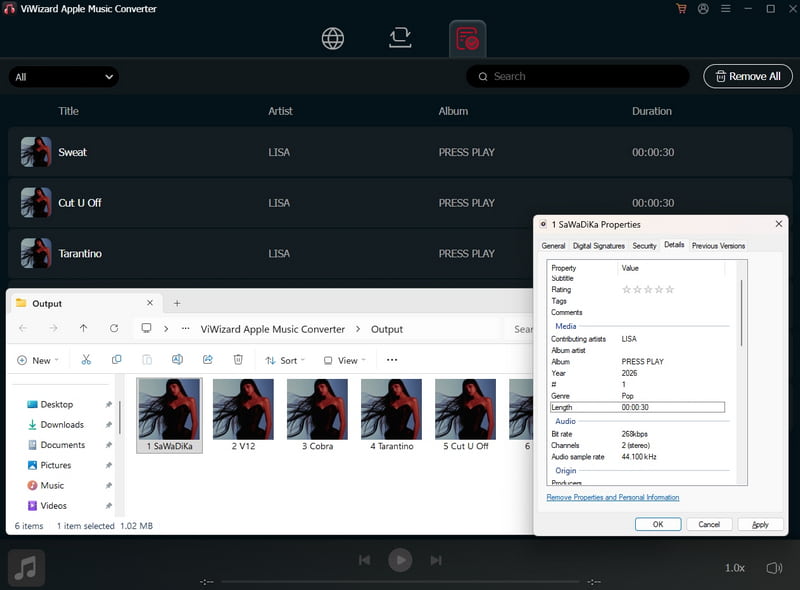Image resolution: width=800 pixels, height=590 pixels.
Task: Click the Rename icon
Action: (177, 360)
